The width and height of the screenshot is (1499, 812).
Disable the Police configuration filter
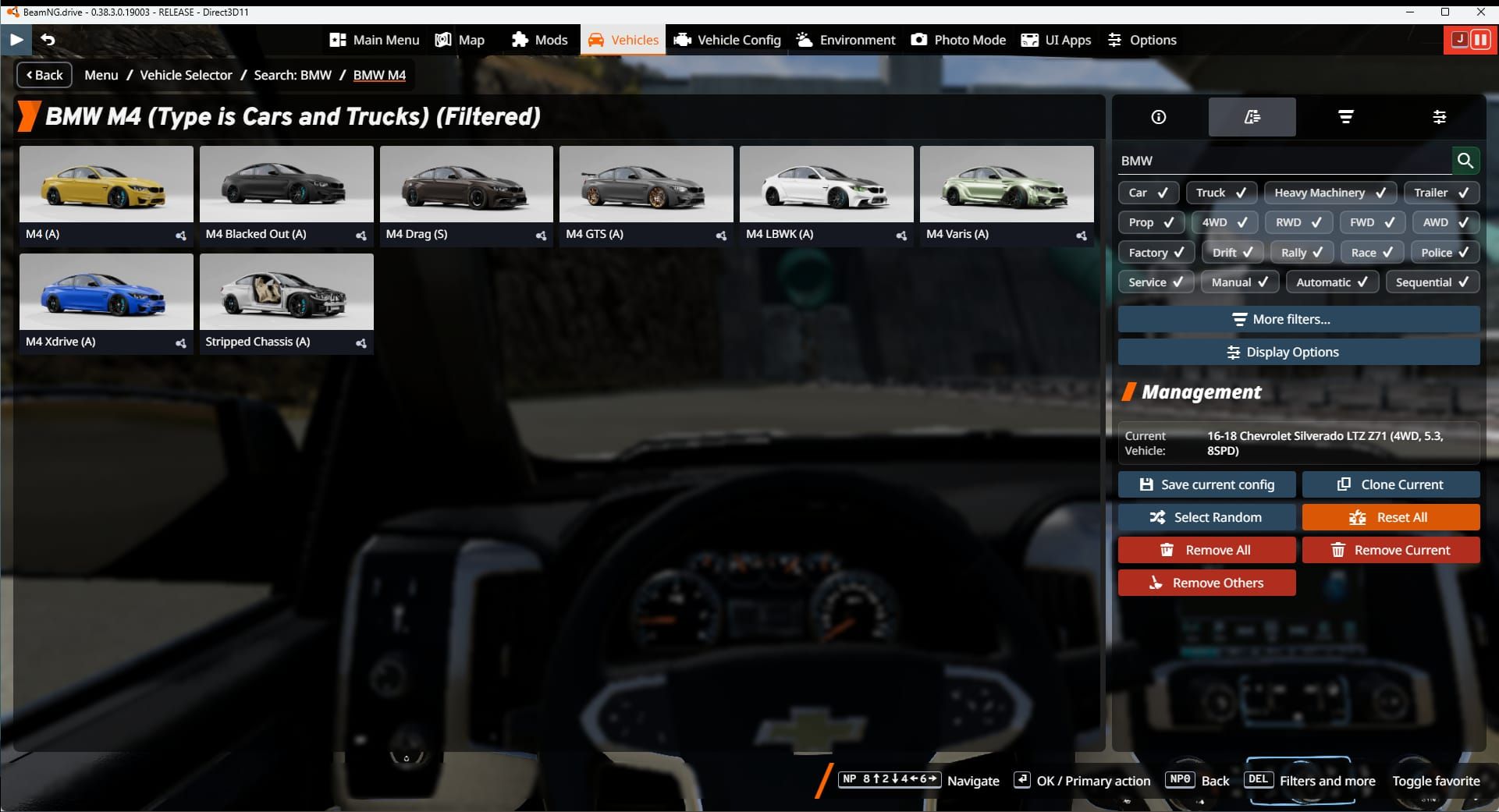click(x=1444, y=252)
